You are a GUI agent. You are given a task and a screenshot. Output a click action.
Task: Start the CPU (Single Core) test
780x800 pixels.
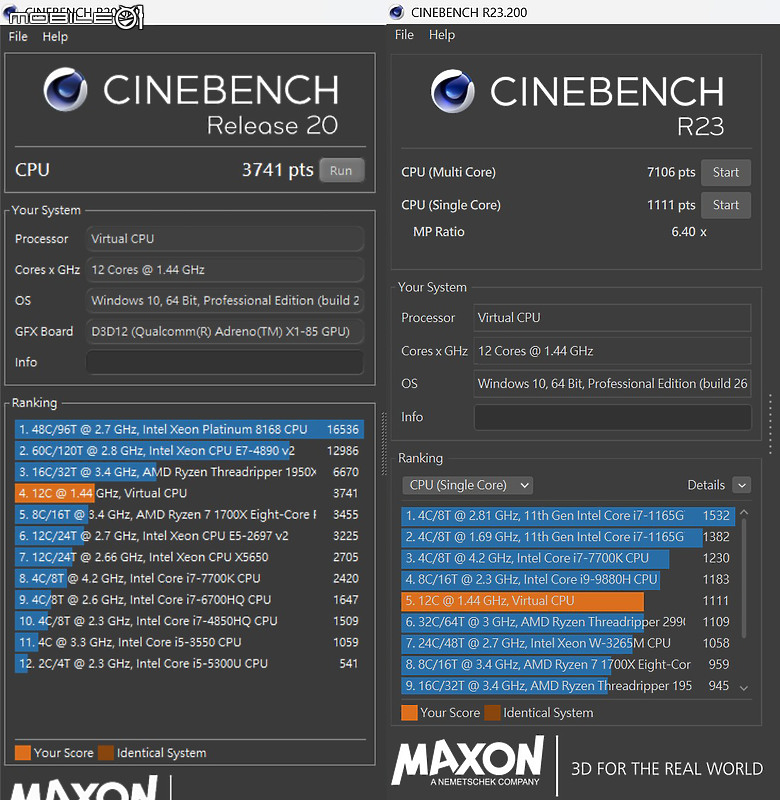tap(725, 205)
